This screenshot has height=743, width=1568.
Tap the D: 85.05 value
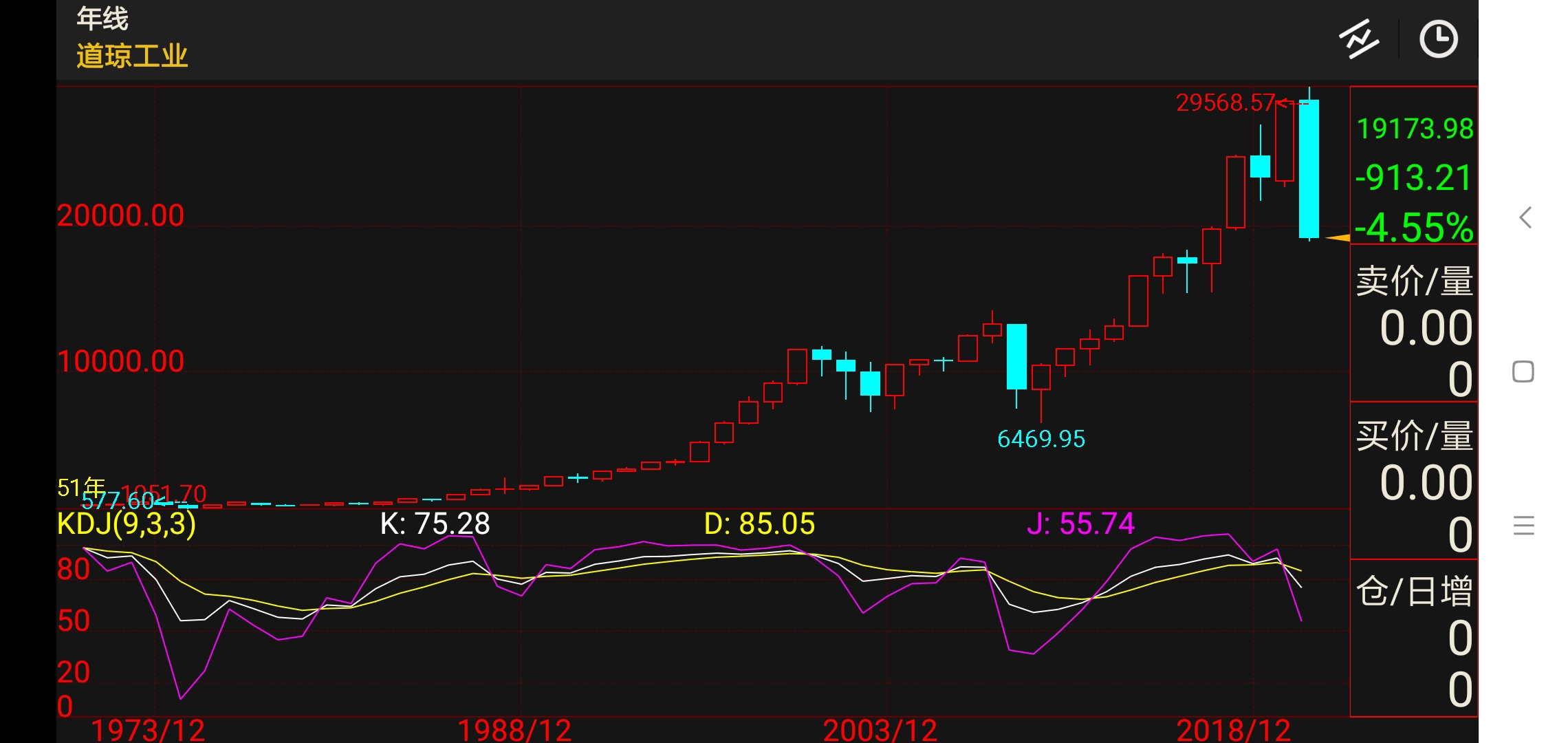point(759,524)
